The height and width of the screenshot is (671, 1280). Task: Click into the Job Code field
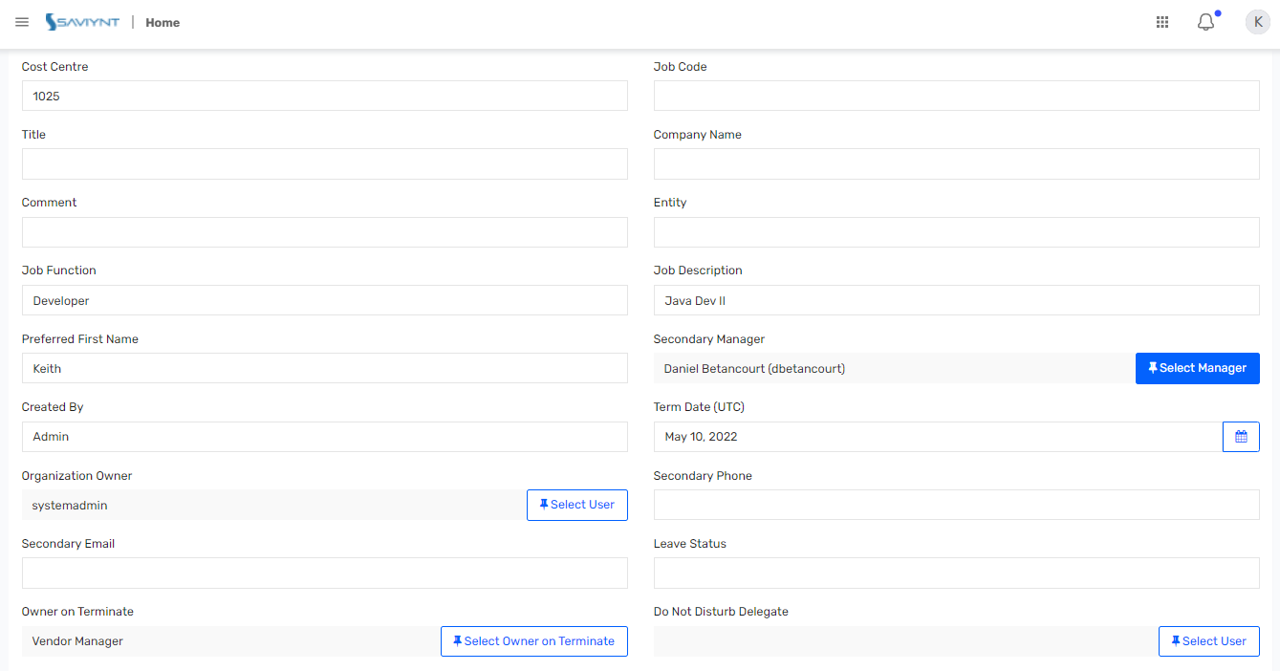pyautogui.click(x=956, y=96)
